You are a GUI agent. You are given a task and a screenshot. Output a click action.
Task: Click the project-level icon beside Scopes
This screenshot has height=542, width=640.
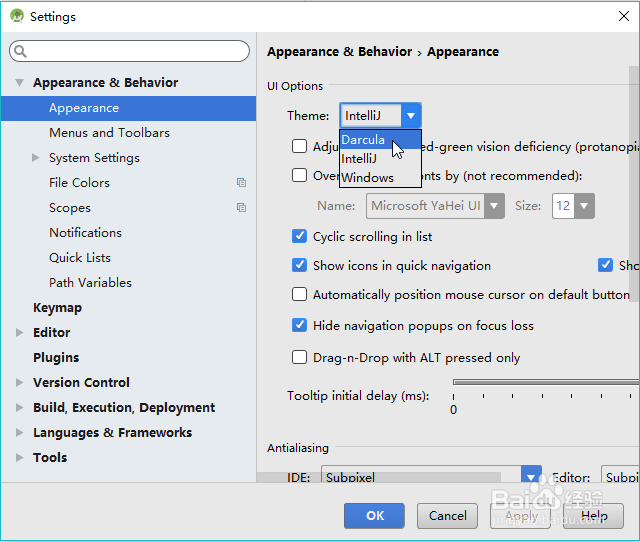[241, 208]
